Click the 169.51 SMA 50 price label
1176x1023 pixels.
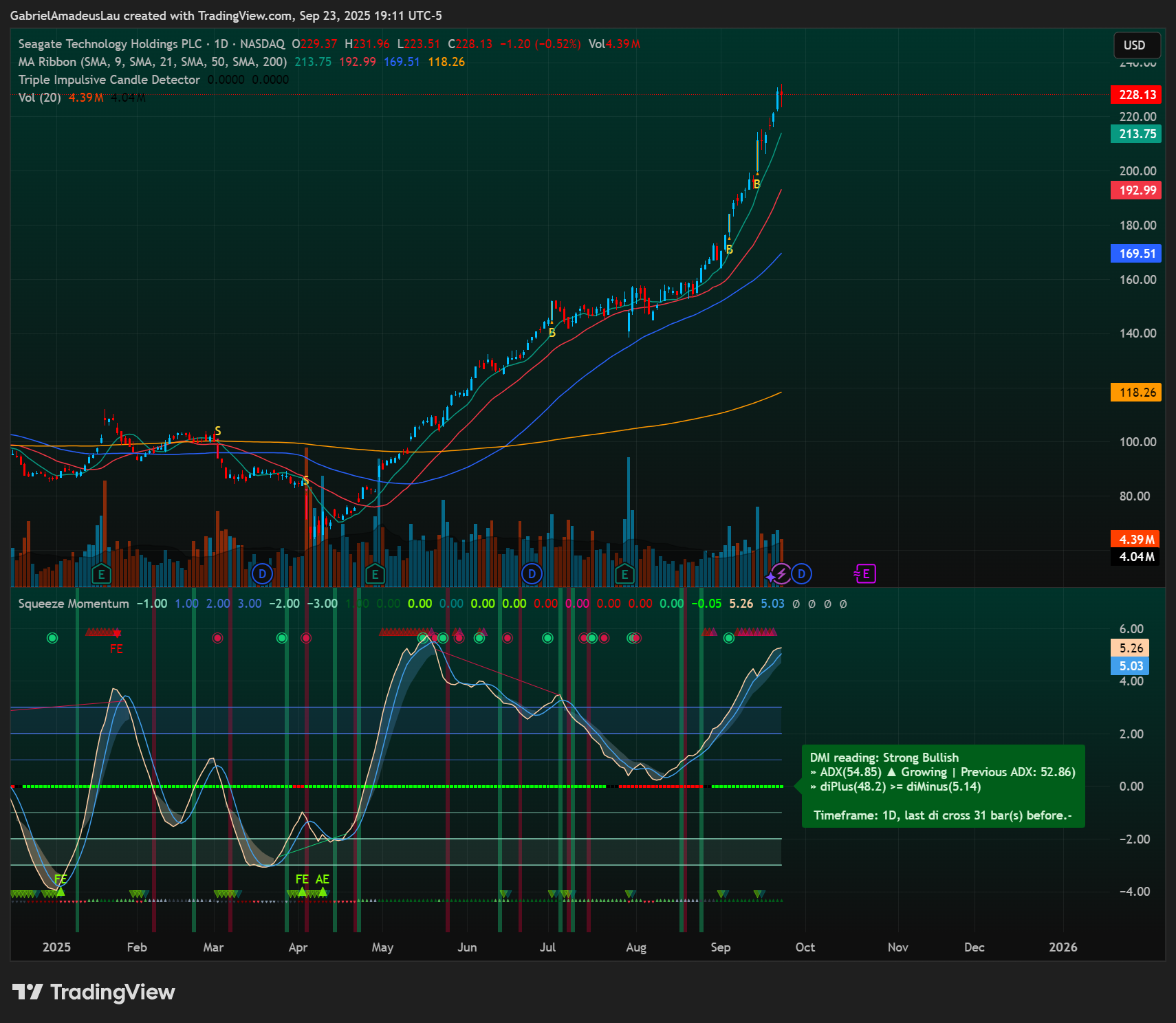[x=1136, y=254]
